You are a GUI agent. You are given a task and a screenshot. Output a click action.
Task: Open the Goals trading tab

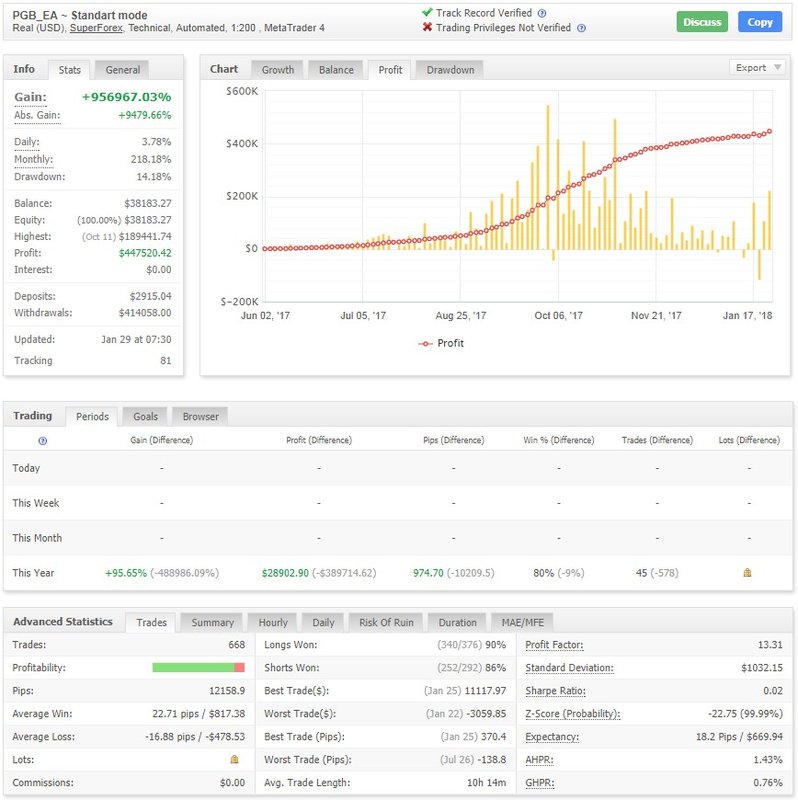click(x=145, y=416)
